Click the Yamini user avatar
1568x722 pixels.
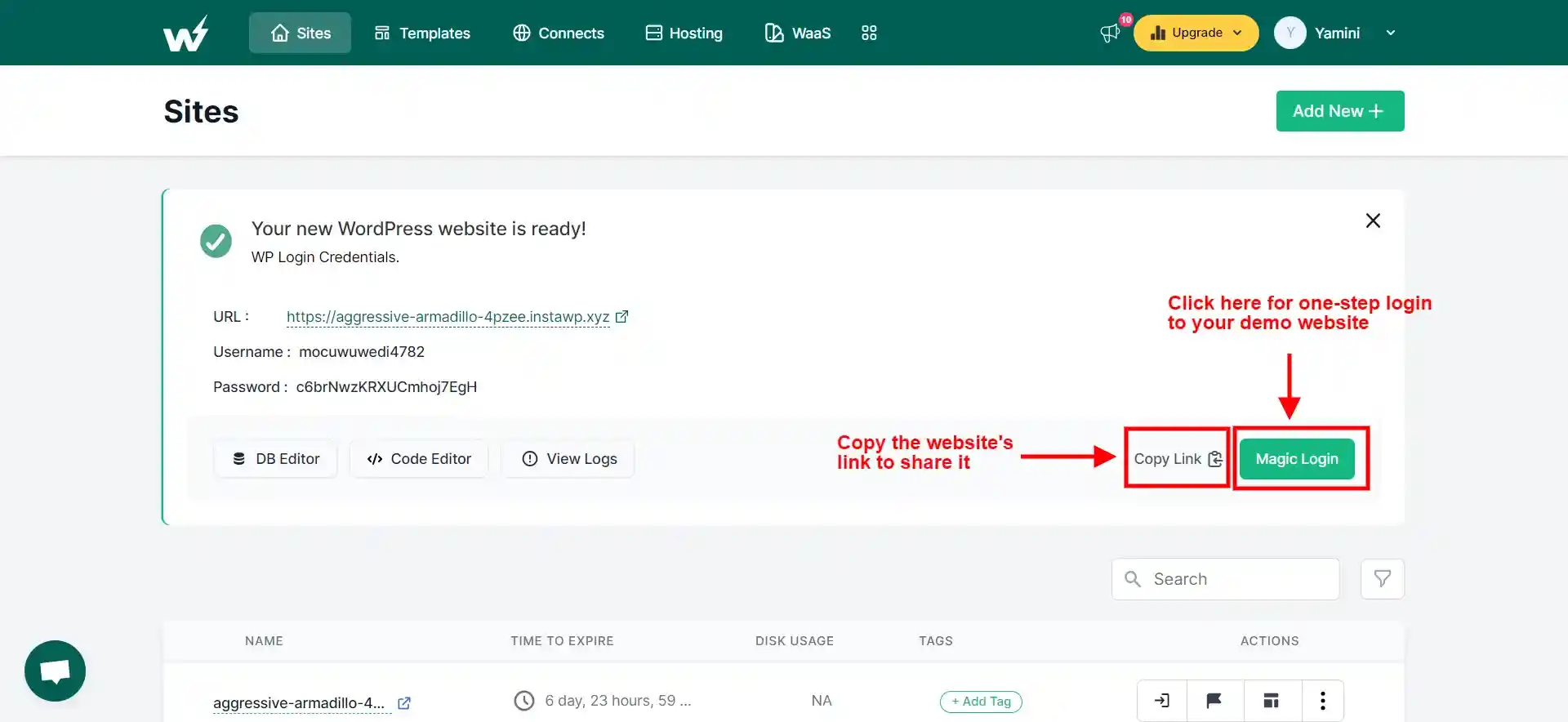pos(1290,33)
